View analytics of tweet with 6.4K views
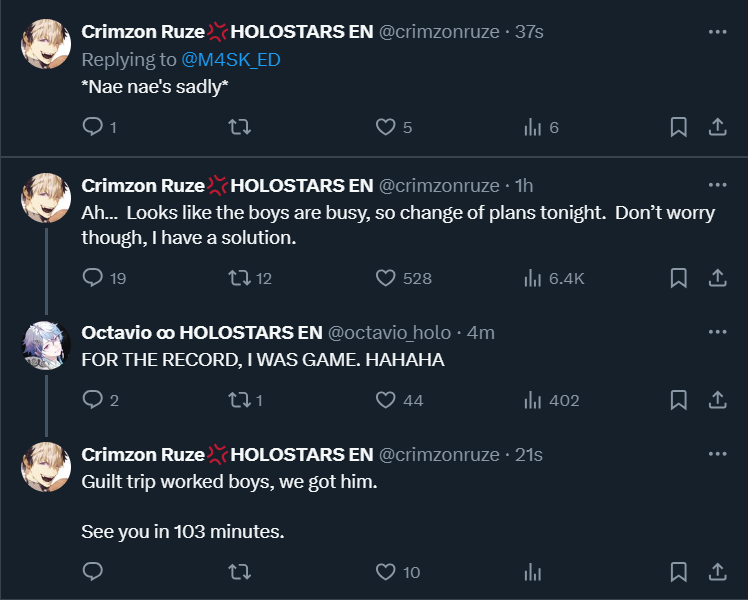This screenshot has height=600, width=748. (533, 277)
